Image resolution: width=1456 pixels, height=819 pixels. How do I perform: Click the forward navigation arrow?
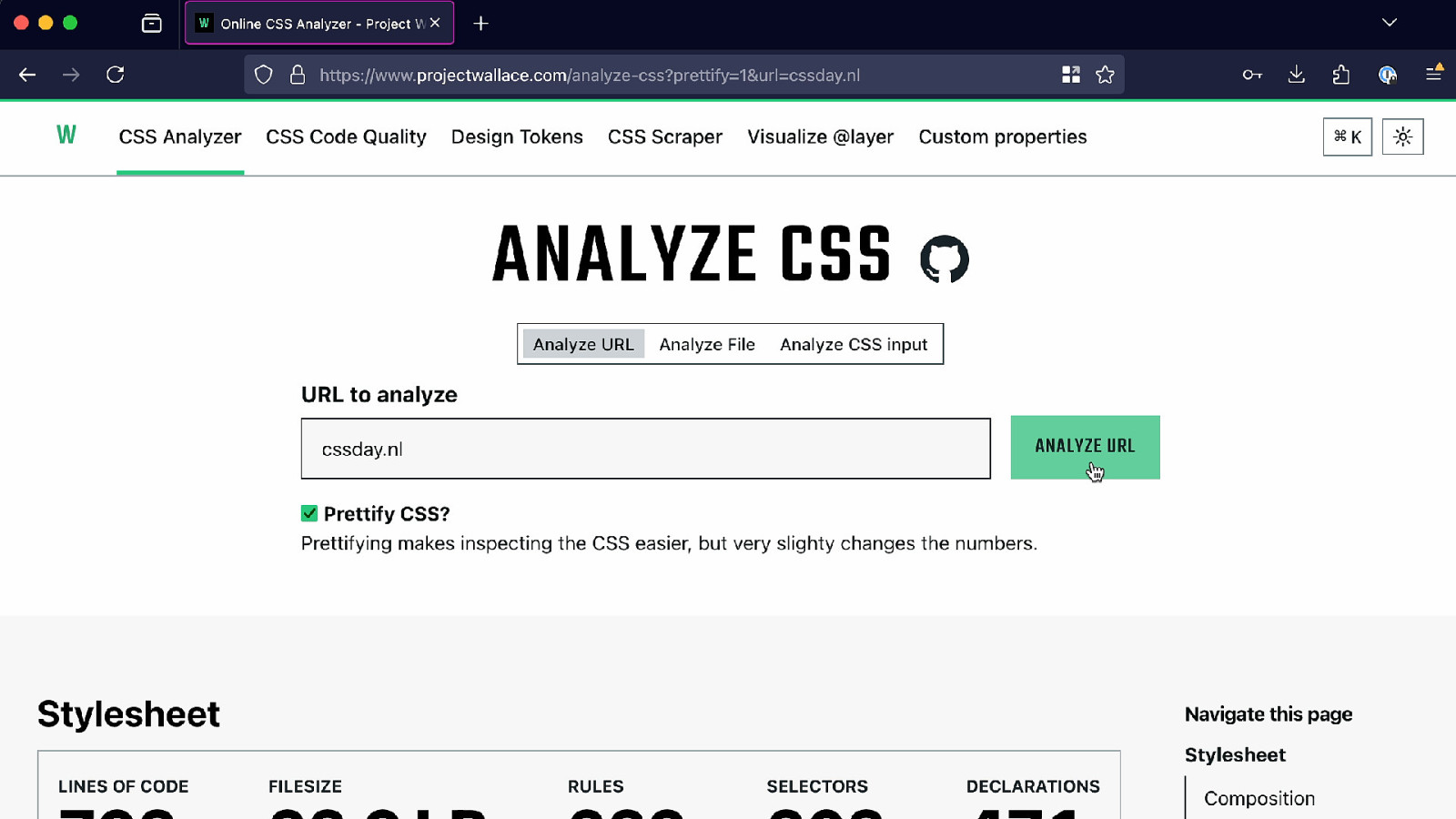click(71, 75)
